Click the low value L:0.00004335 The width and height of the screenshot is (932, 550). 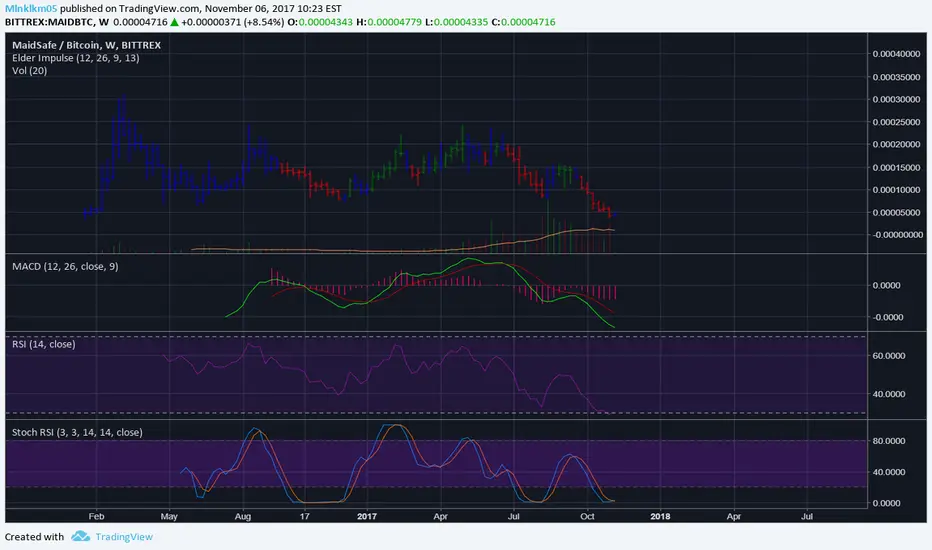pos(456,22)
